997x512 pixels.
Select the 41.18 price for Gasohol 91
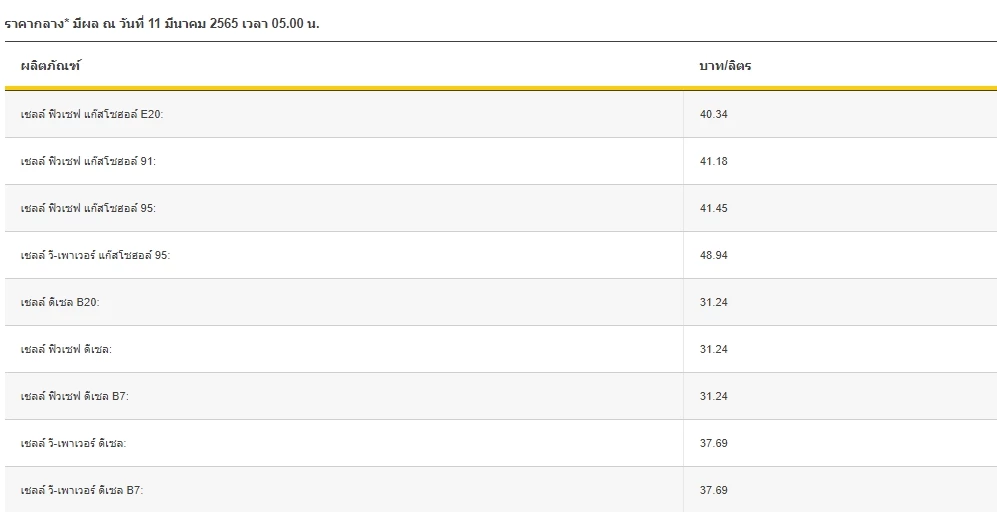pyautogui.click(x=713, y=162)
